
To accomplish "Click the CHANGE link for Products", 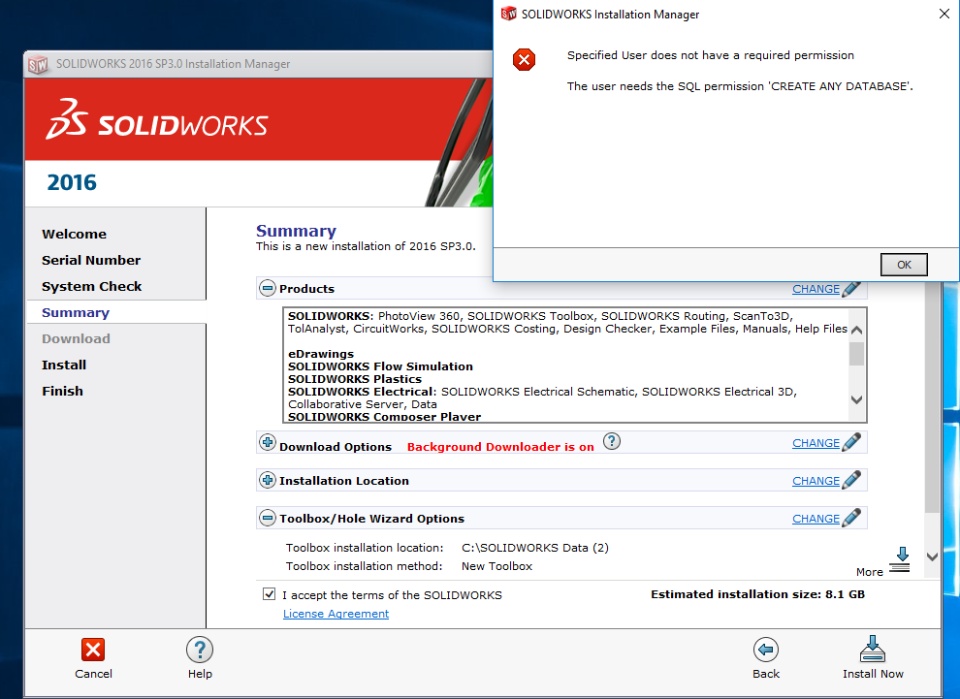I will point(816,289).
